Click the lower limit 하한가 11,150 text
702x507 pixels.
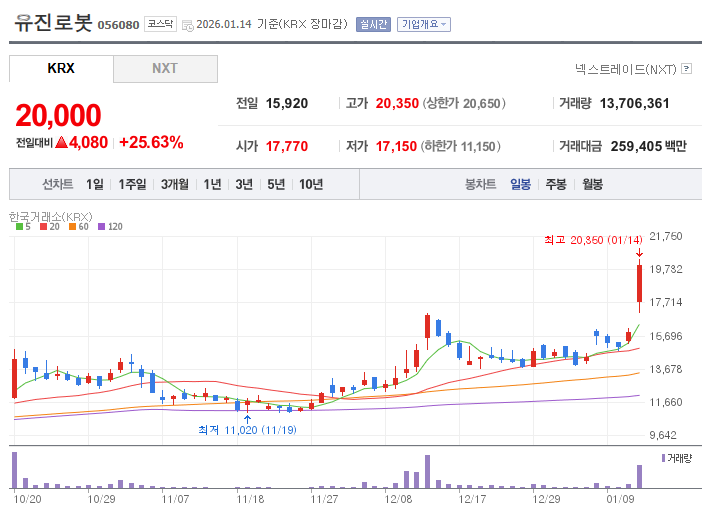click(x=461, y=146)
